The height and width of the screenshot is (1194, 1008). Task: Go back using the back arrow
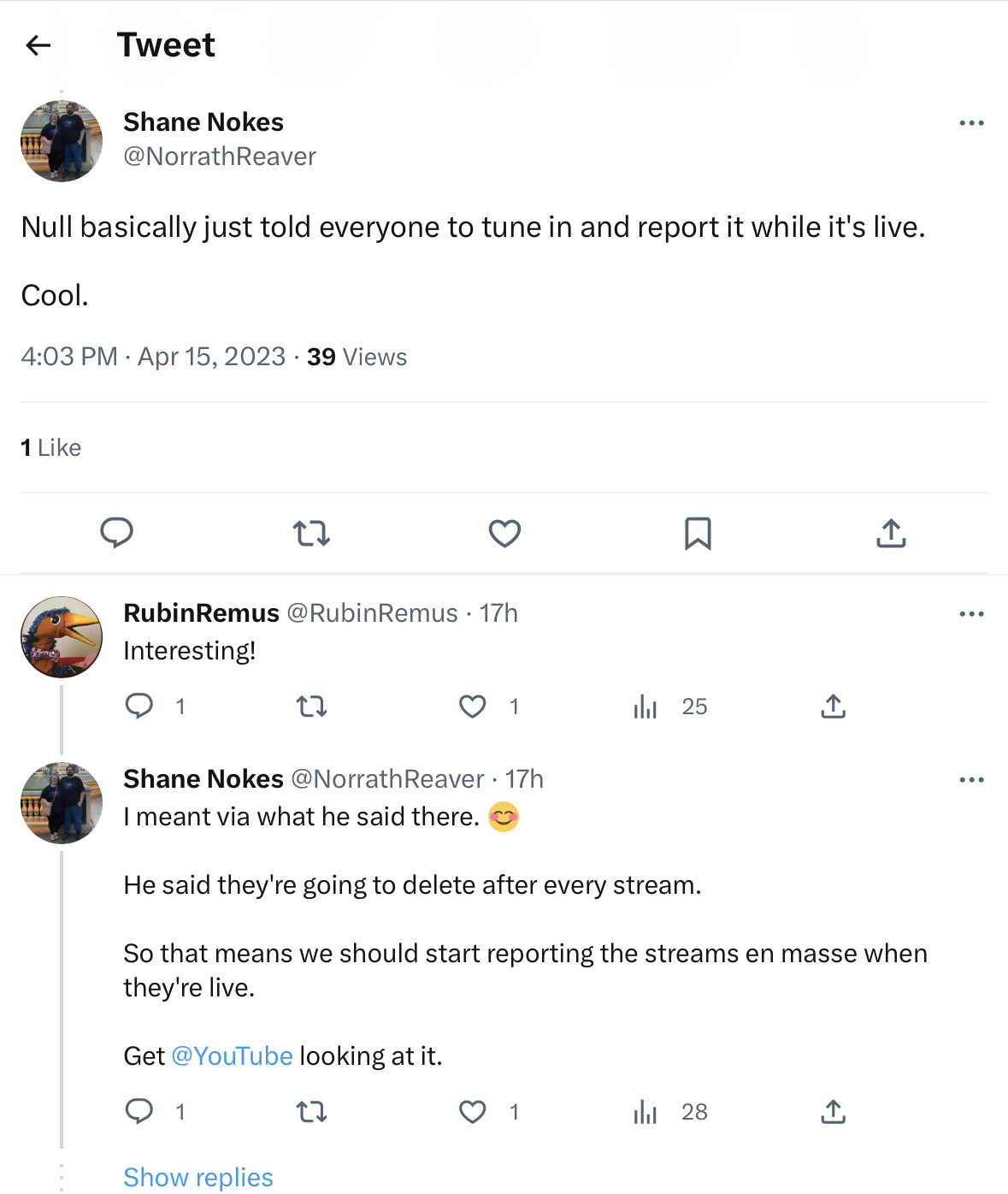38,45
